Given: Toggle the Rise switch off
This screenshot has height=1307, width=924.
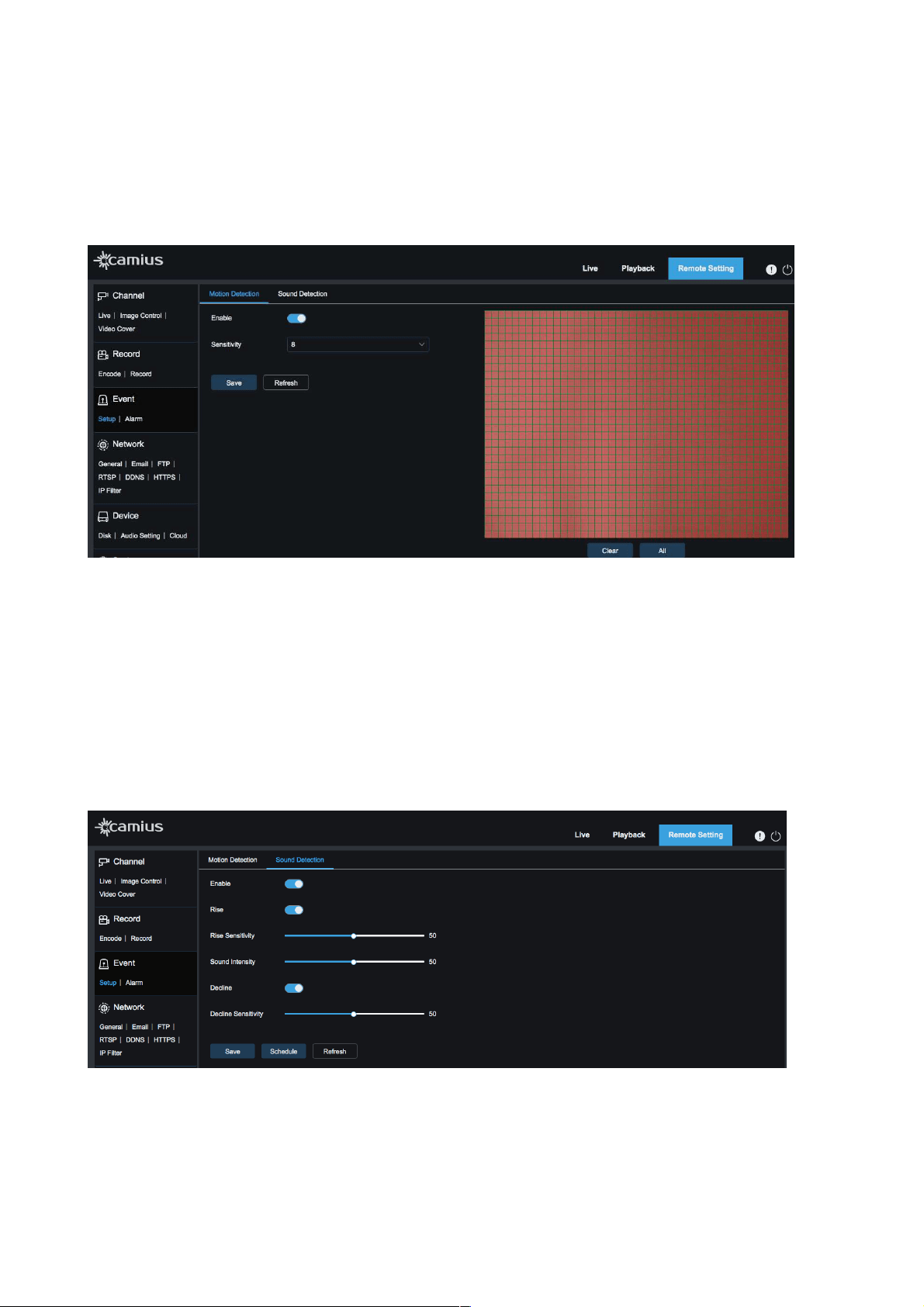Looking at the screenshot, I should coord(294,910).
